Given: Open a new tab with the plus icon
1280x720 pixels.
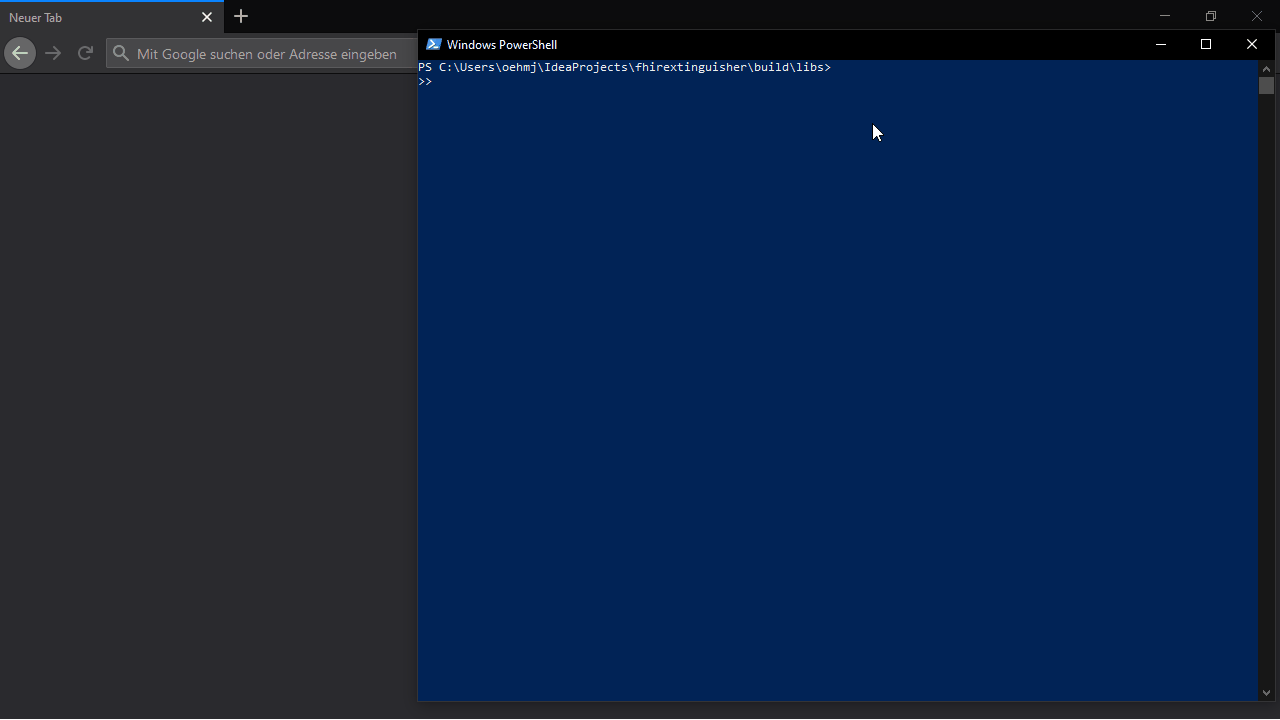Looking at the screenshot, I should click(x=241, y=16).
